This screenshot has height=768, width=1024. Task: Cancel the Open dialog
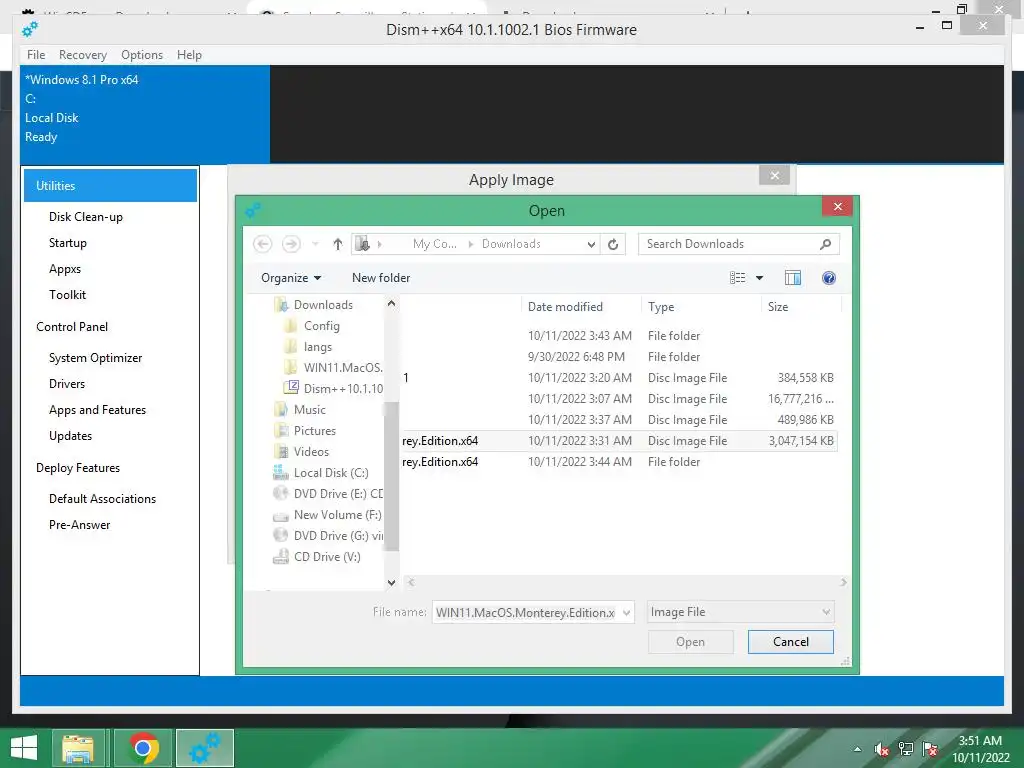pos(790,642)
